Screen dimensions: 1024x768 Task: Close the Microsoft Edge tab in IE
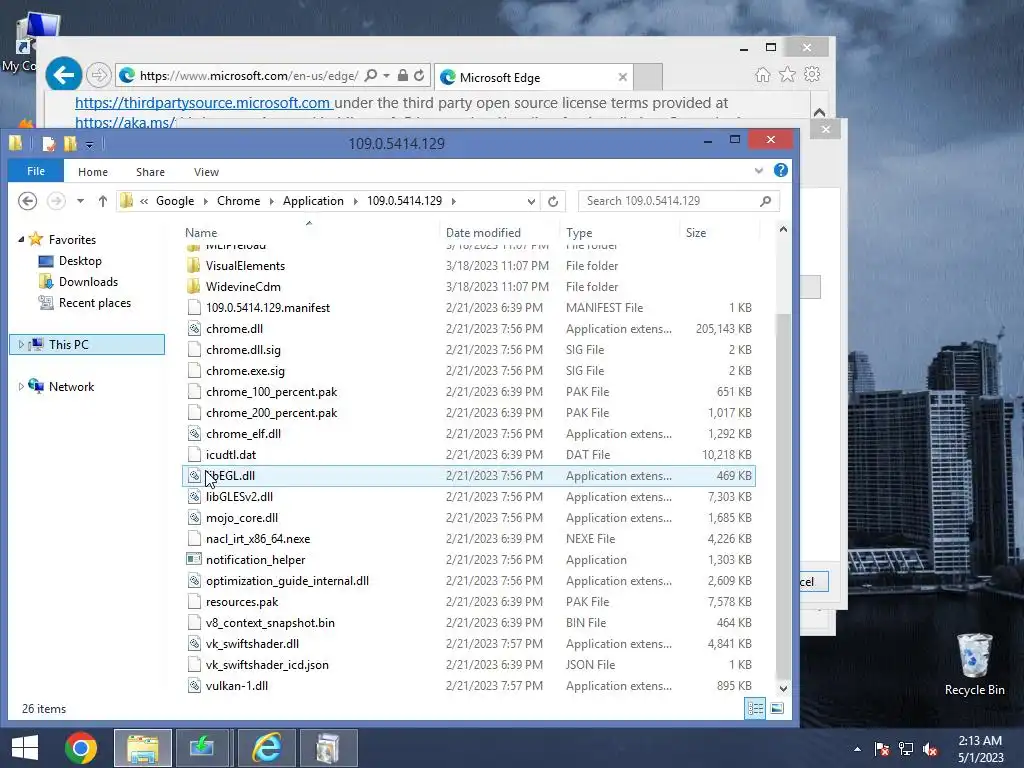622,77
